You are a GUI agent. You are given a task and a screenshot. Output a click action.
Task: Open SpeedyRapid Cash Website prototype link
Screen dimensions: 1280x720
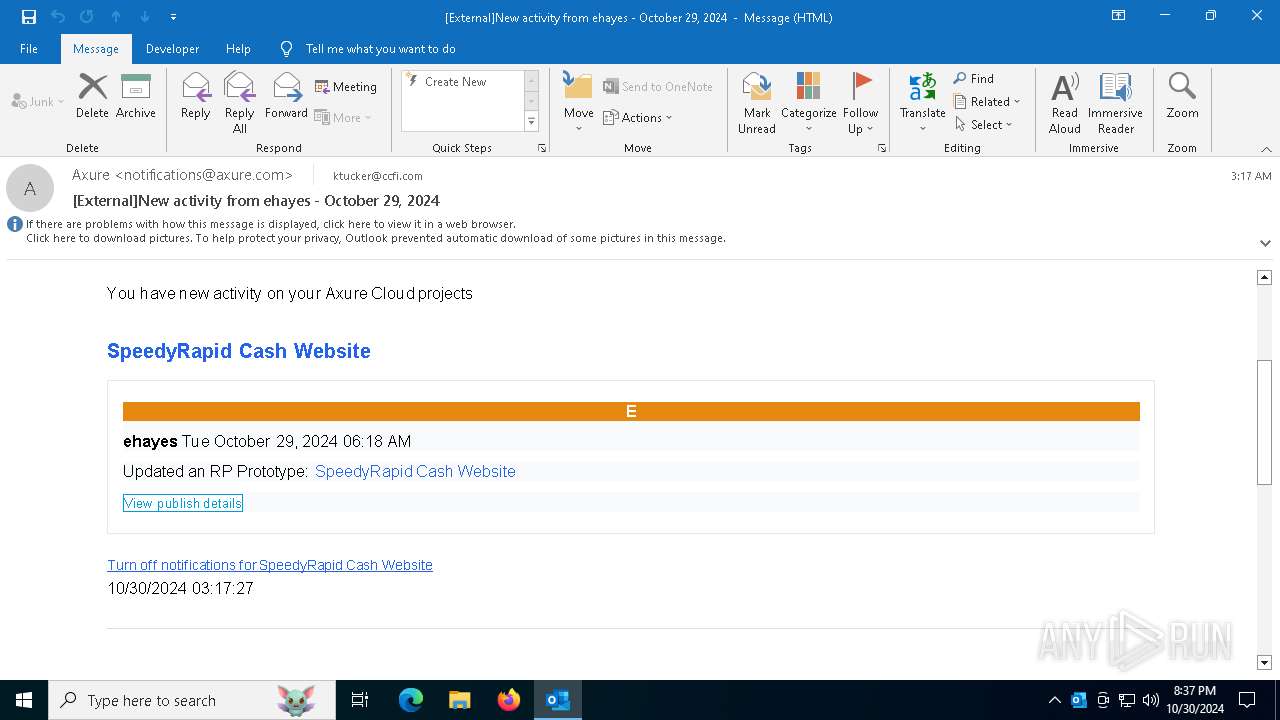coord(415,471)
